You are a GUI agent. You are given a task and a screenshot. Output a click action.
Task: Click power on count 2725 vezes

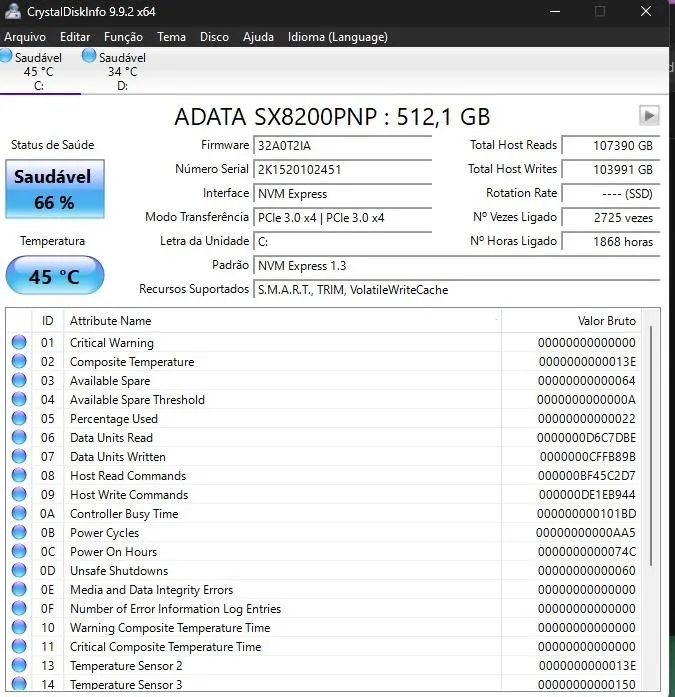611,217
